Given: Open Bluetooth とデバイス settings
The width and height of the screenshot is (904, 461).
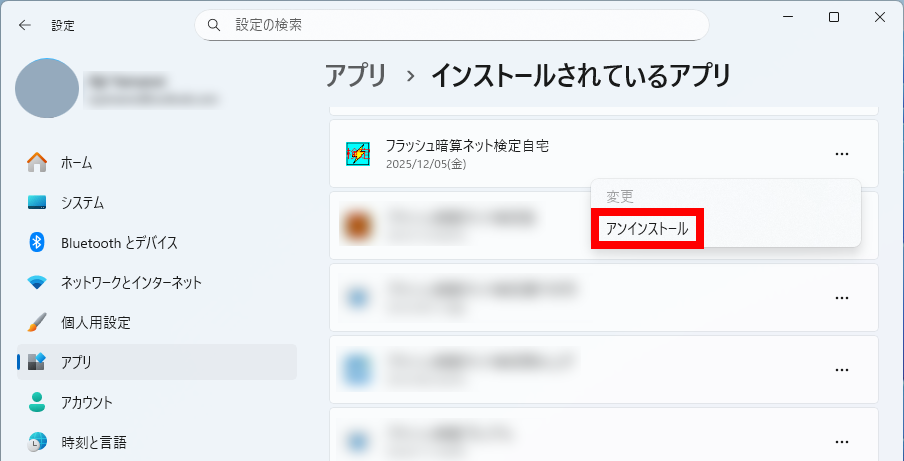Looking at the screenshot, I should click(x=118, y=242).
